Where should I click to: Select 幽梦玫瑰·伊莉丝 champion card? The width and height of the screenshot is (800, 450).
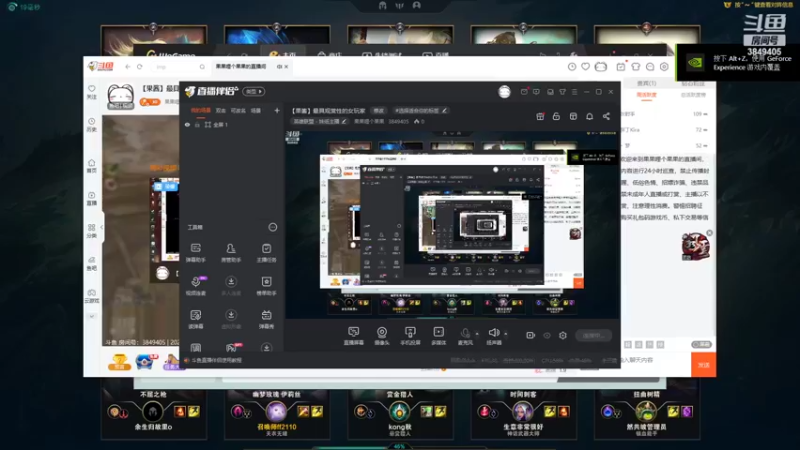277,413
